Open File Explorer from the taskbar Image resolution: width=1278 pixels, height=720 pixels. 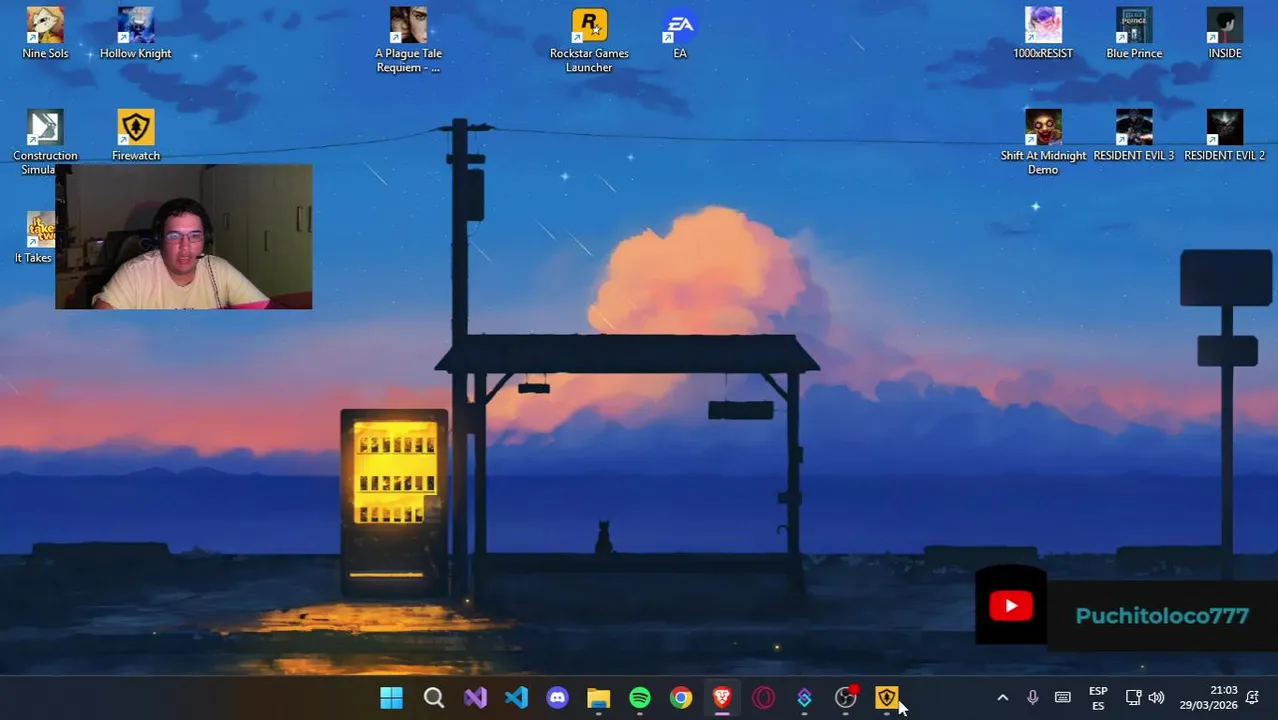click(598, 698)
